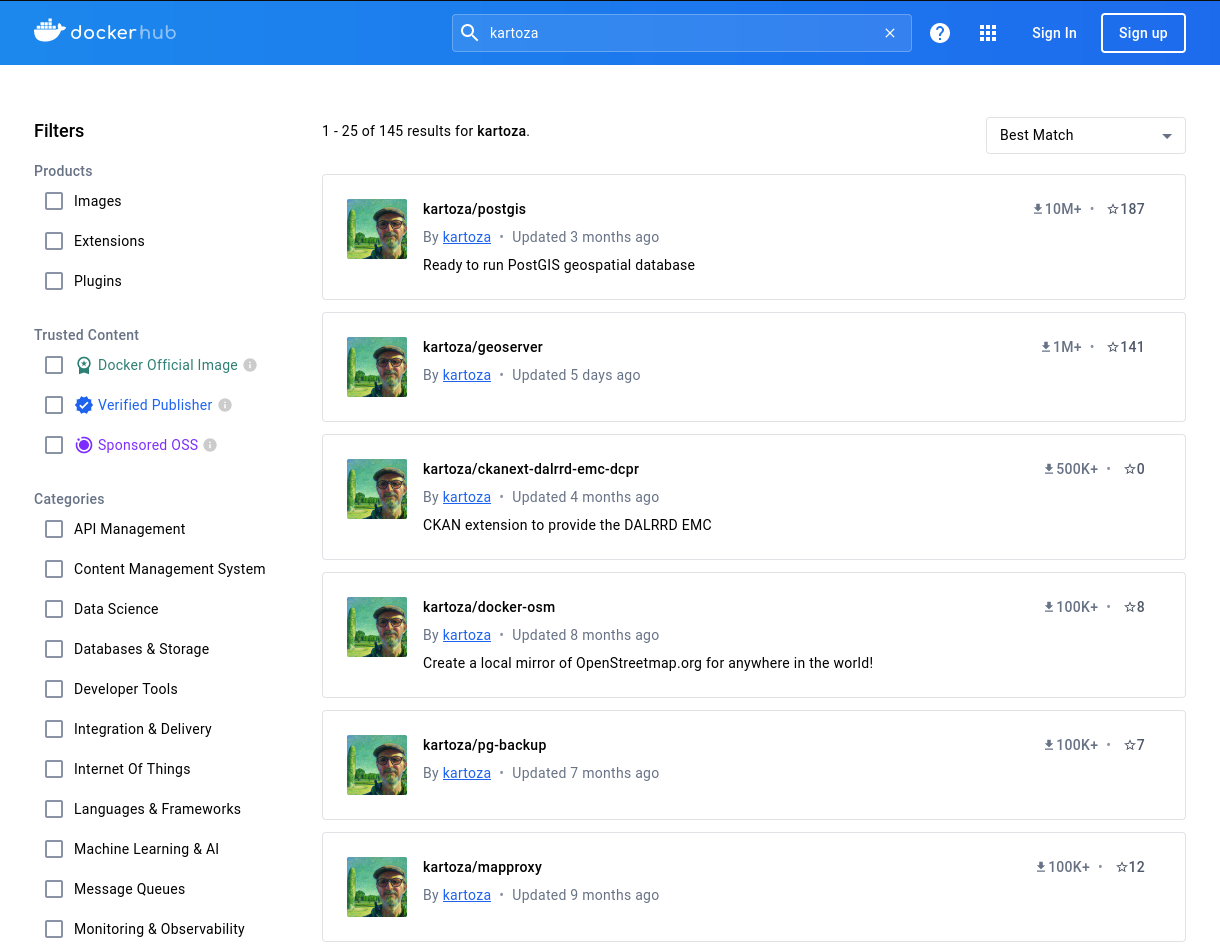Open kartoza publisher link on postgis card
The width and height of the screenshot is (1220, 950).
(467, 237)
